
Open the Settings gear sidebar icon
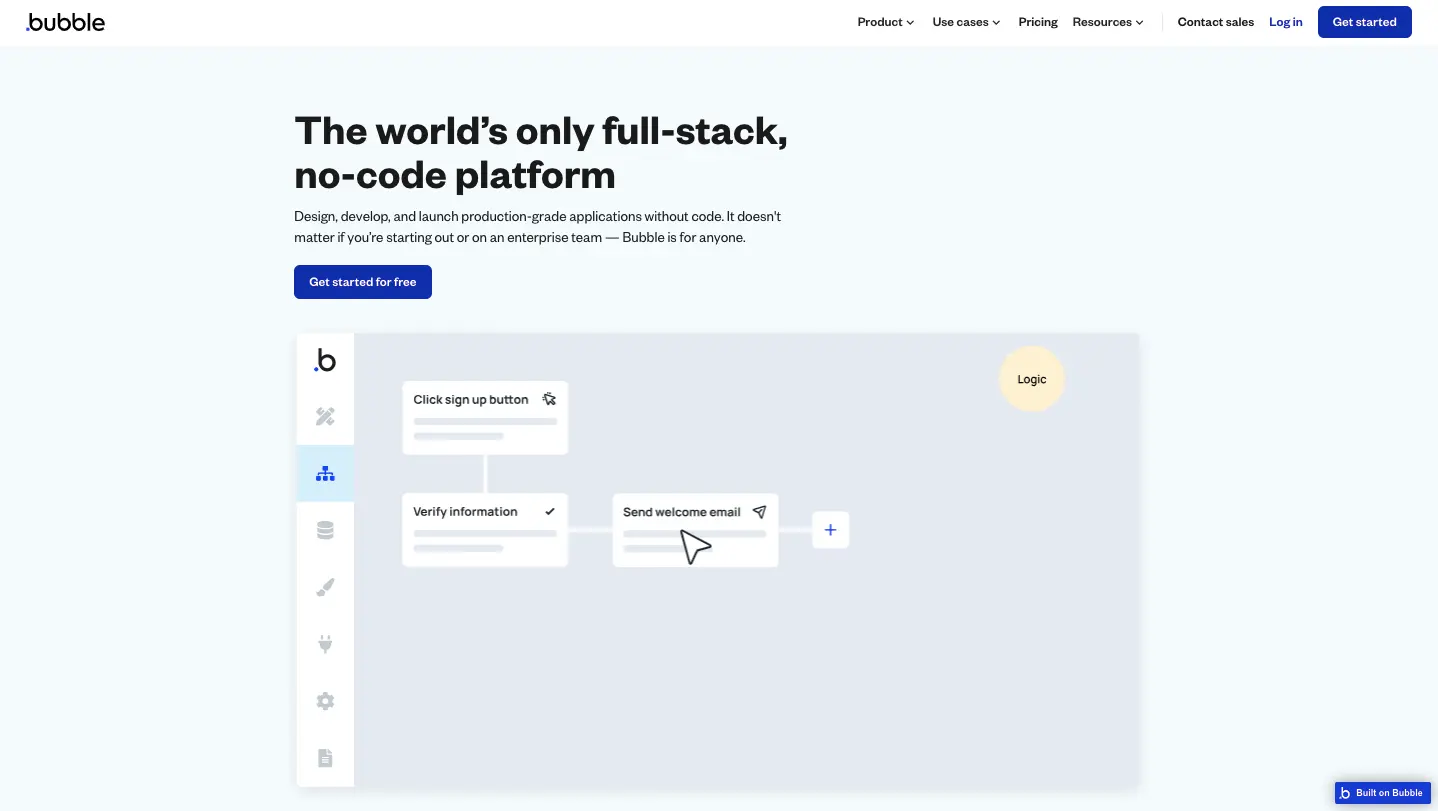pos(325,701)
